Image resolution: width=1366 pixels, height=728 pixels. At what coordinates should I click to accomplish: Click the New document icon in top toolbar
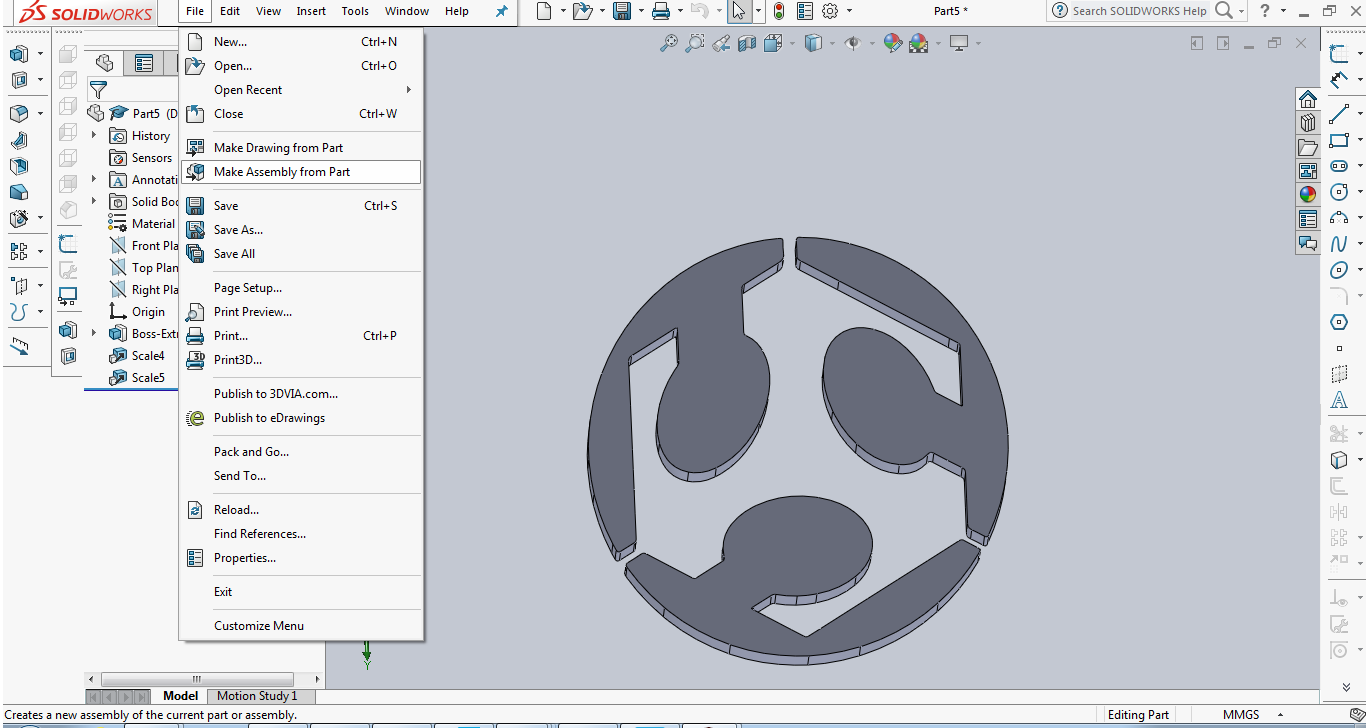pos(543,11)
